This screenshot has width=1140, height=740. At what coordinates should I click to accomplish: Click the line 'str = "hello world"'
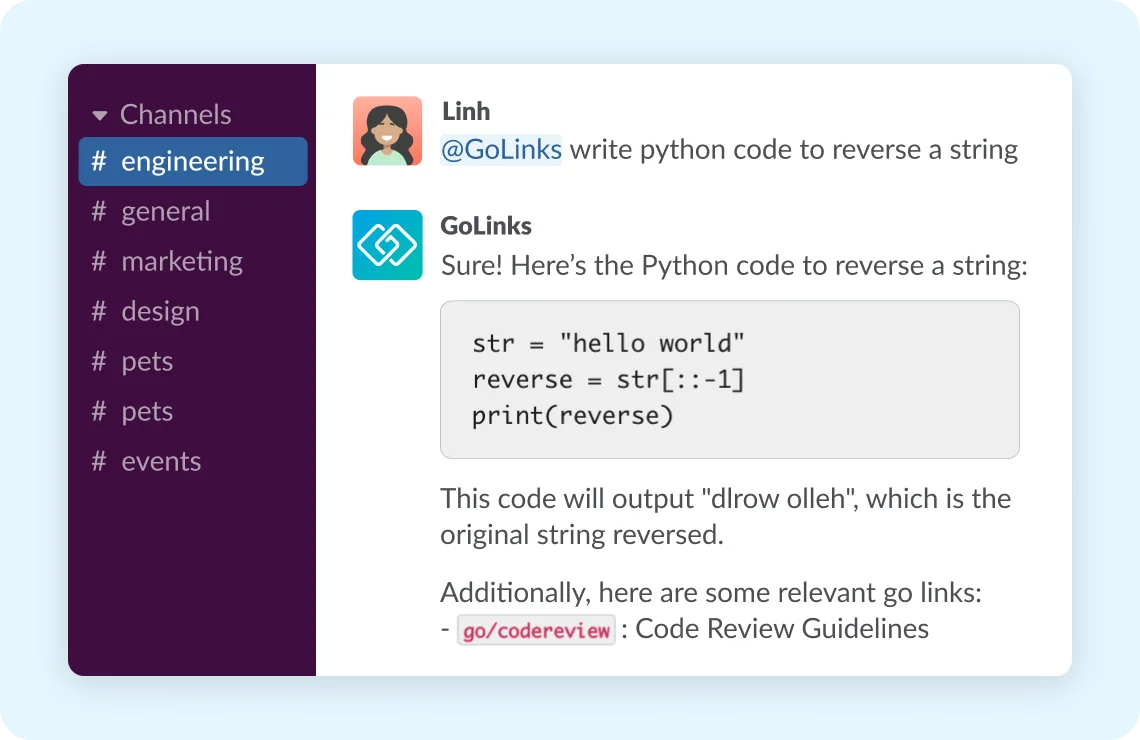(609, 343)
